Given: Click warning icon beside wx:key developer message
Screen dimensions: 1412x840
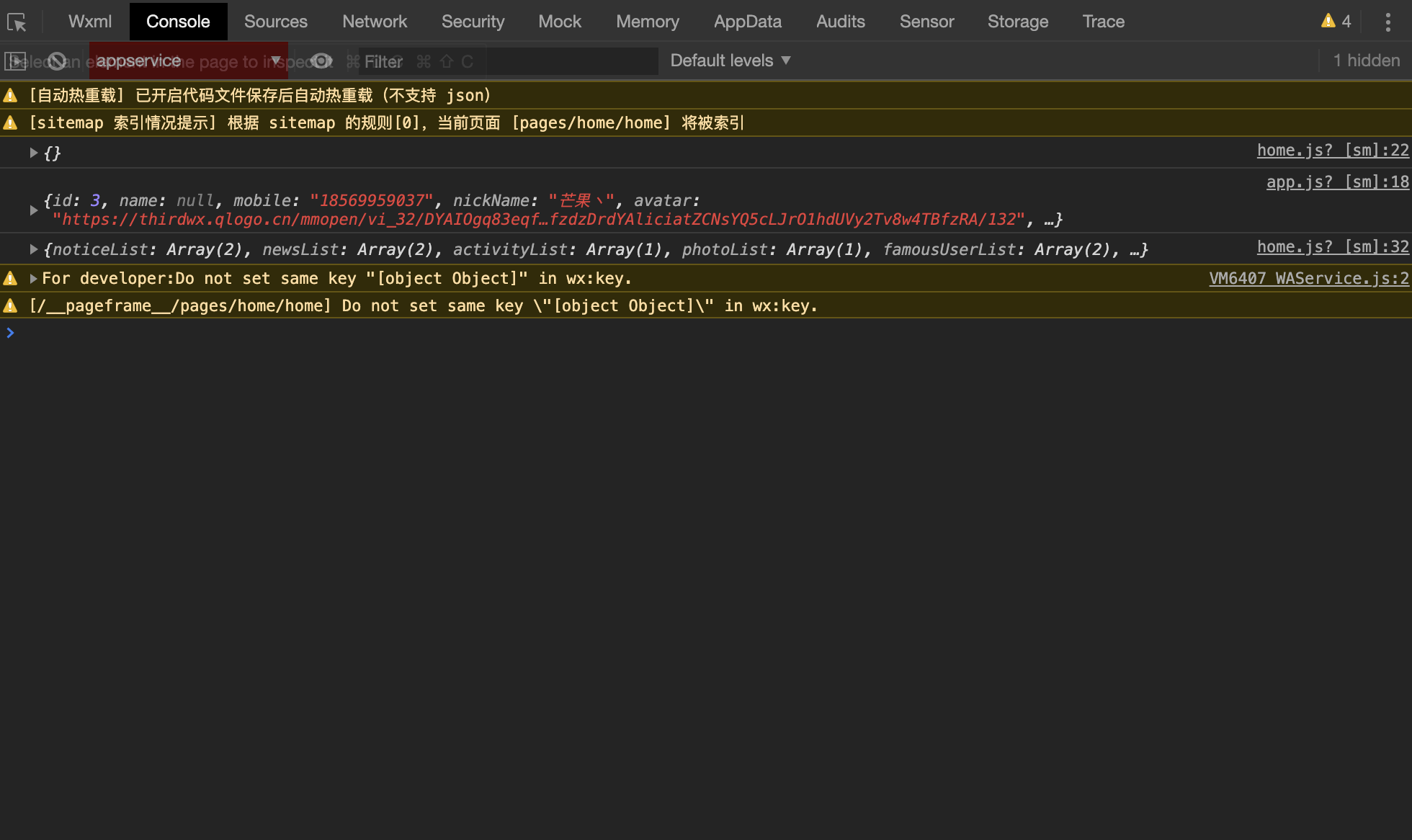Looking at the screenshot, I should [10, 278].
